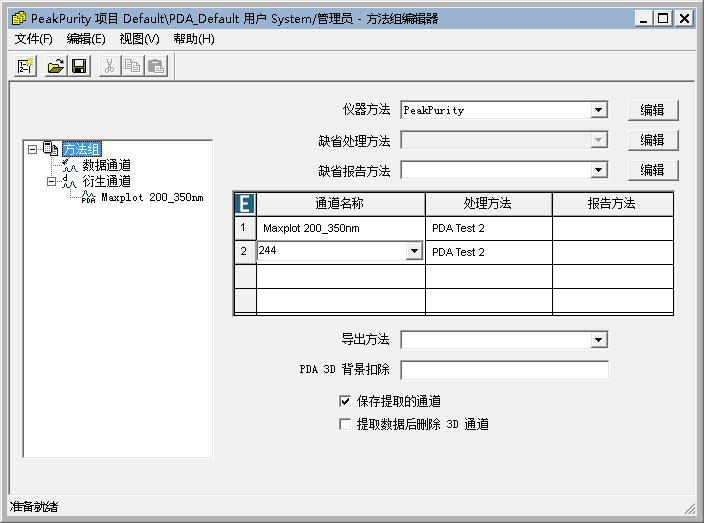
Task: Open the 仪器方法 PeakPurity dropdown
Action: 598,110
